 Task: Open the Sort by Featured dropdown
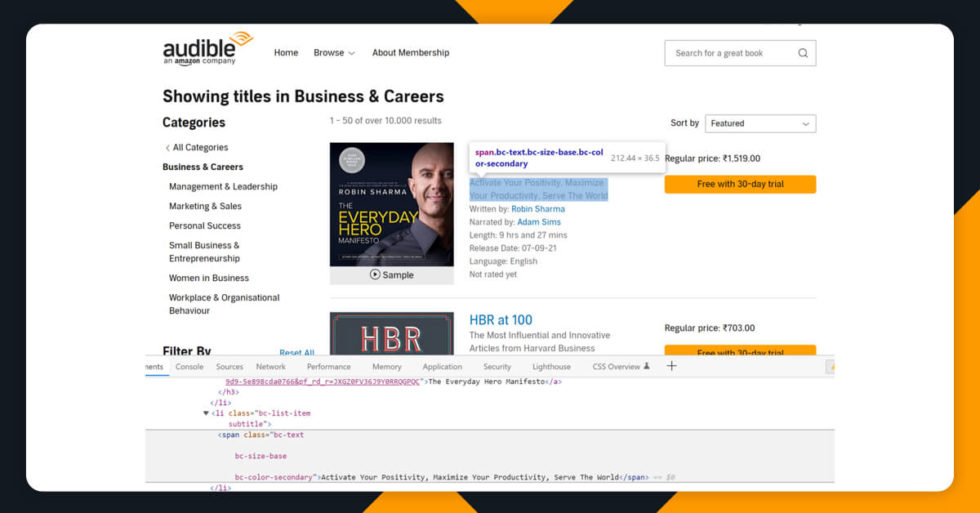pos(760,124)
